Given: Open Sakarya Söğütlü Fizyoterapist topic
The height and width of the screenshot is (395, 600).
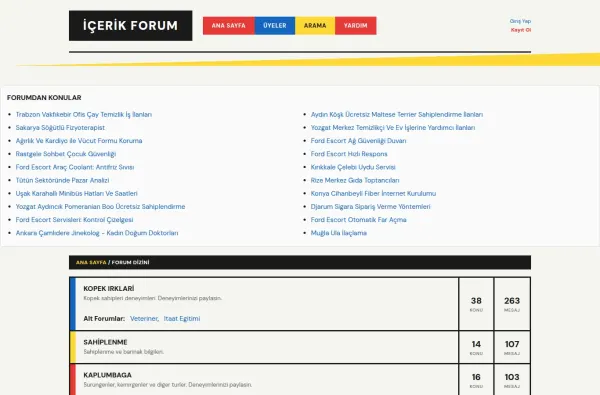Looking at the screenshot, I should point(60,127).
